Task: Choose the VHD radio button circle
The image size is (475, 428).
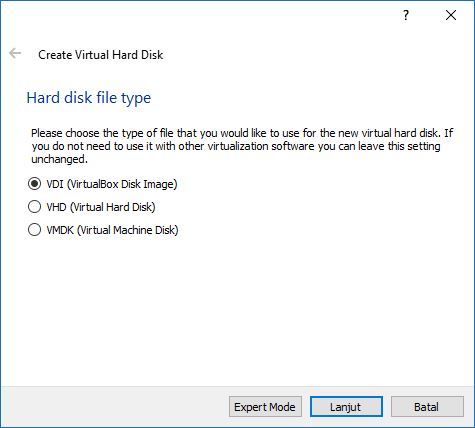Action: pyautogui.click(x=35, y=207)
